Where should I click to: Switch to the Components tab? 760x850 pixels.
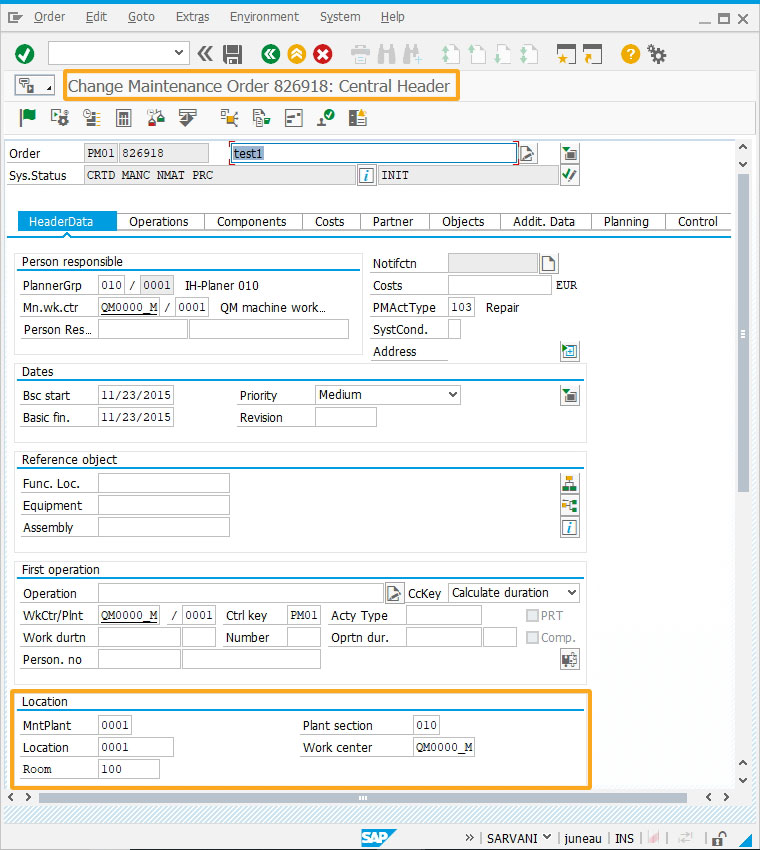[252, 222]
